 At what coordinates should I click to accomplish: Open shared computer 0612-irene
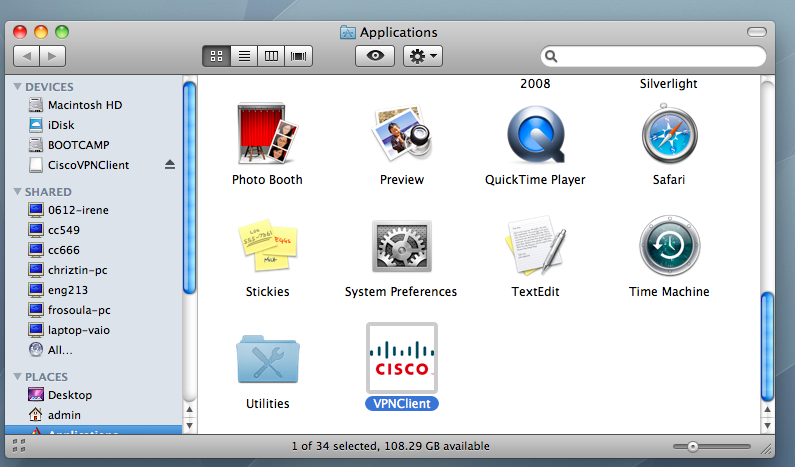[69, 210]
